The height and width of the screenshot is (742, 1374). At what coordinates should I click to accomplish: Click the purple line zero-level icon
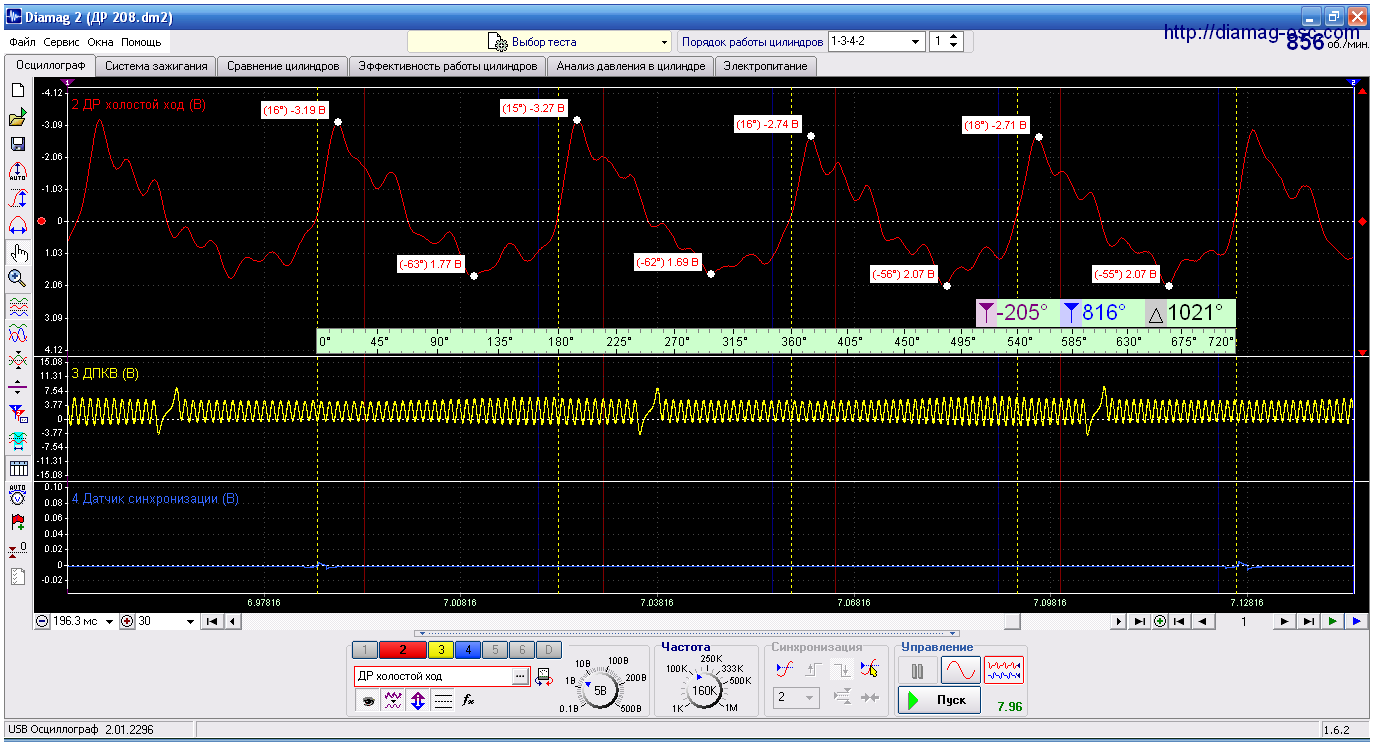(17, 386)
